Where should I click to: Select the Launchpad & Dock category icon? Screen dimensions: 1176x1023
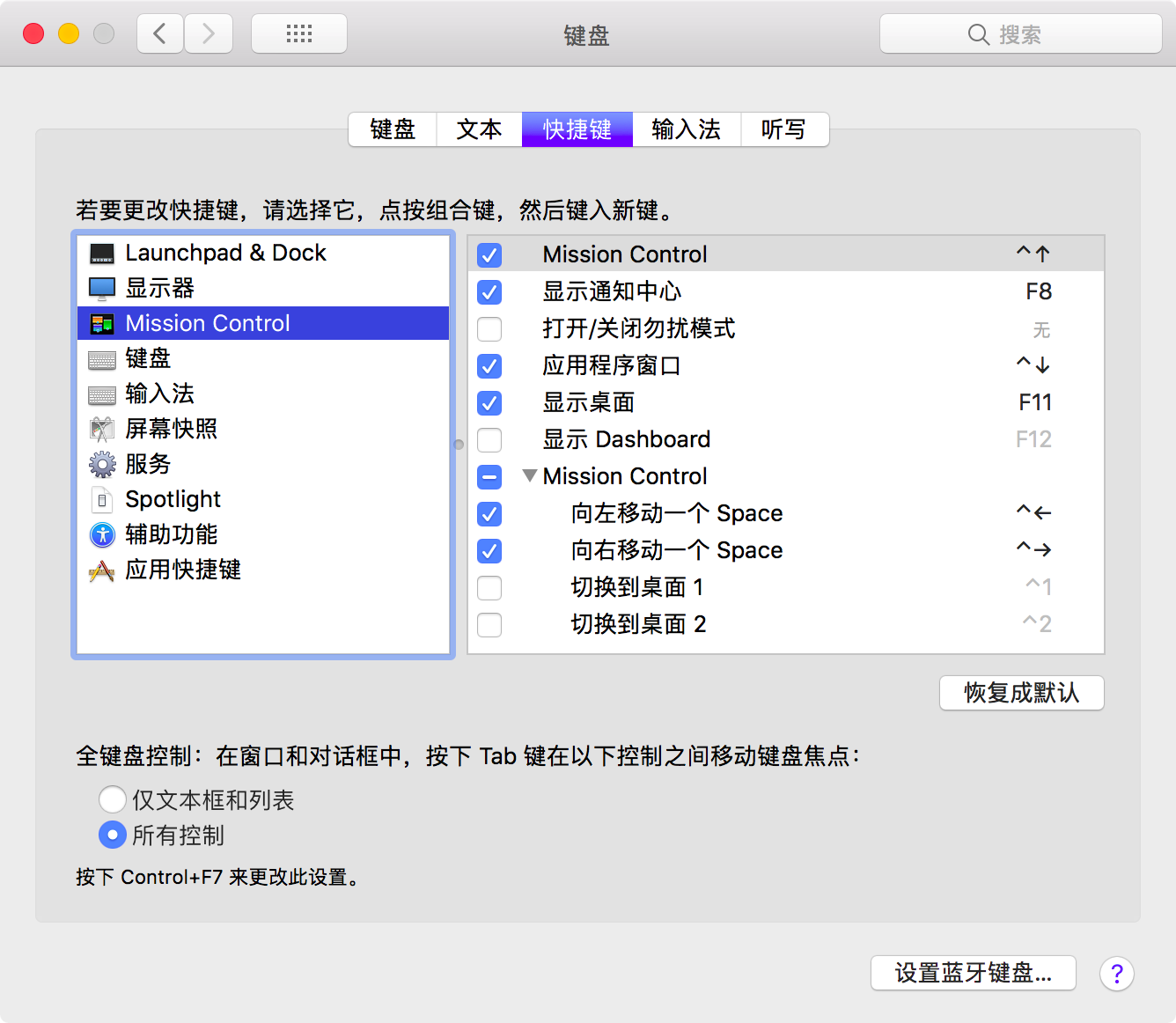tap(102, 254)
